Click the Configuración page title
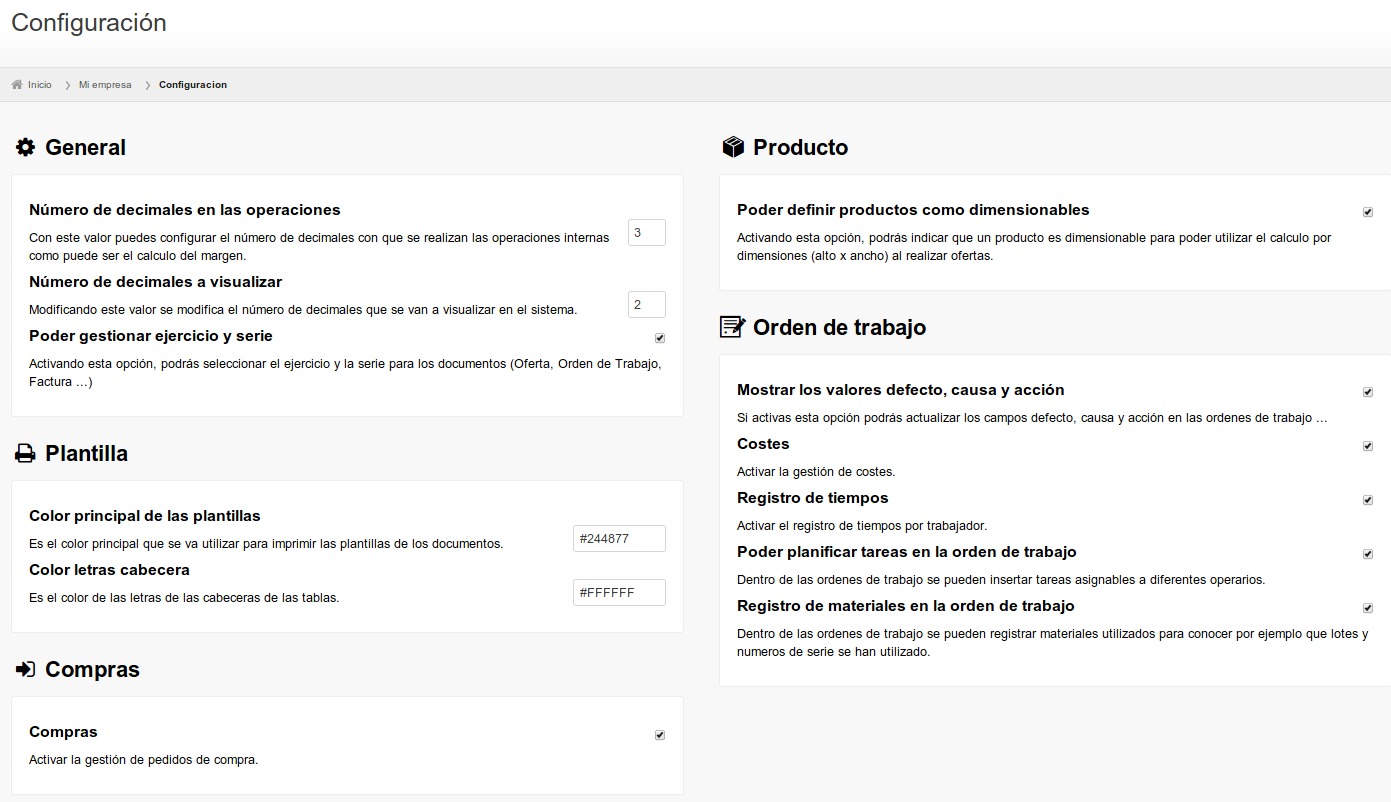This screenshot has height=802, width=1391. [x=89, y=23]
